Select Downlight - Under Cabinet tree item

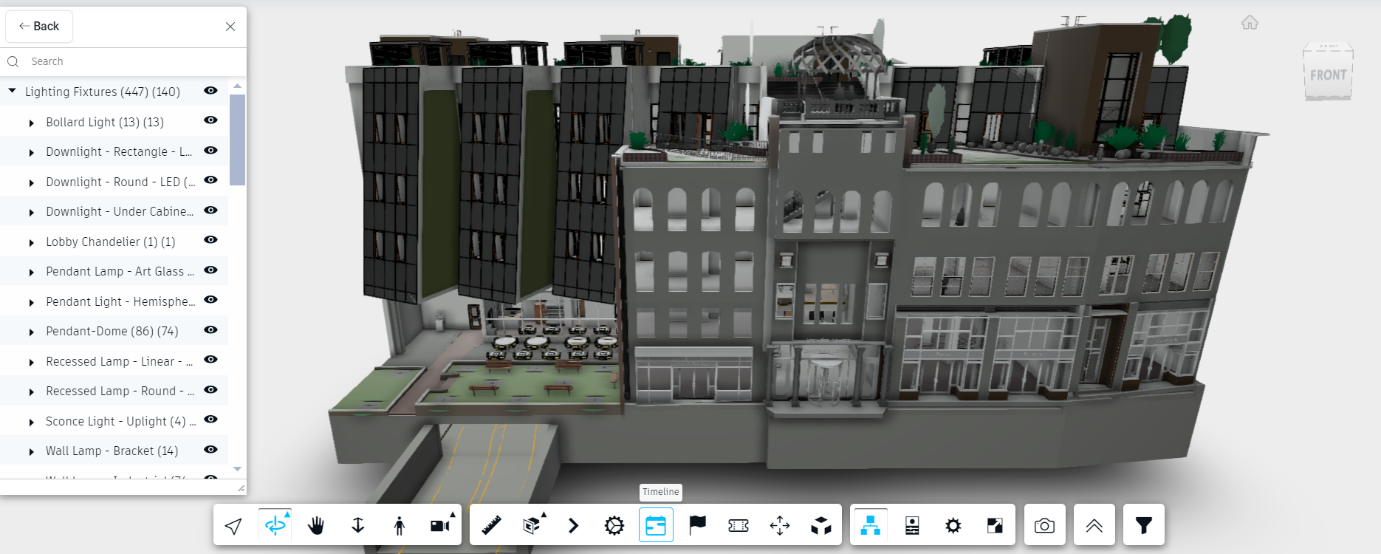(x=119, y=211)
